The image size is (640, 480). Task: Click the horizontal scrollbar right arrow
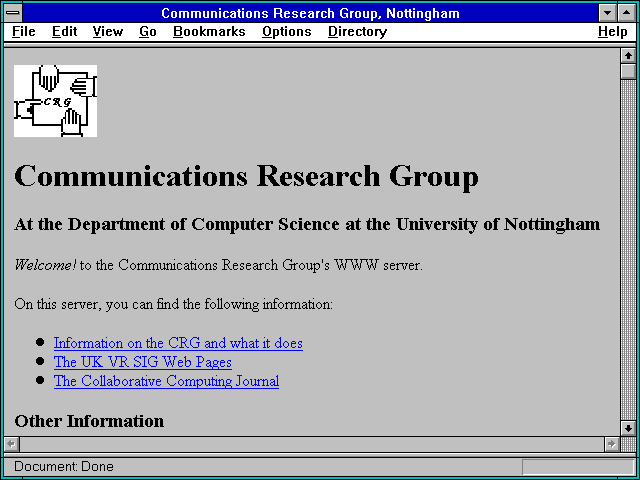pos(612,444)
